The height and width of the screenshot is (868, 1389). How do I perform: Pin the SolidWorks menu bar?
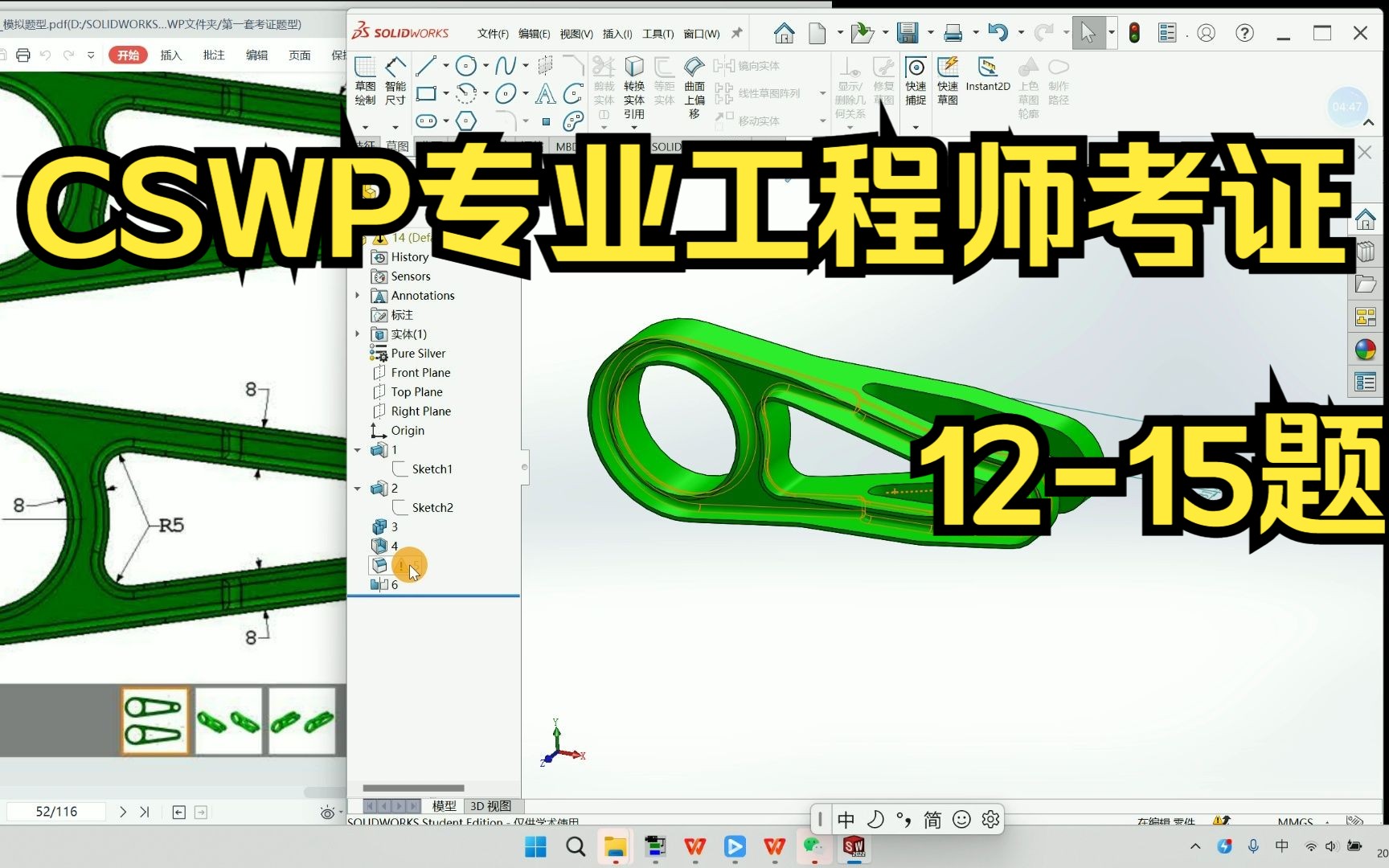tap(736, 33)
